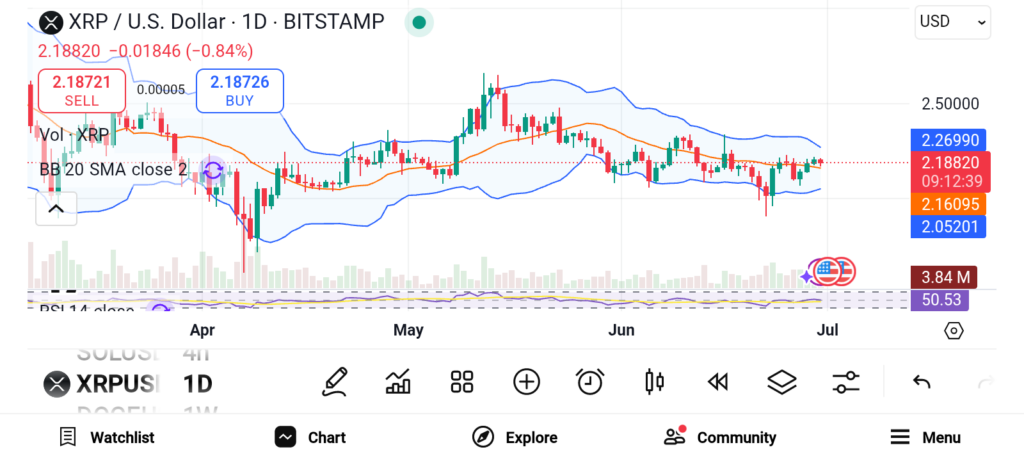The image size is (1024, 461).
Task: Open object tree layers icon
Action: [781, 381]
